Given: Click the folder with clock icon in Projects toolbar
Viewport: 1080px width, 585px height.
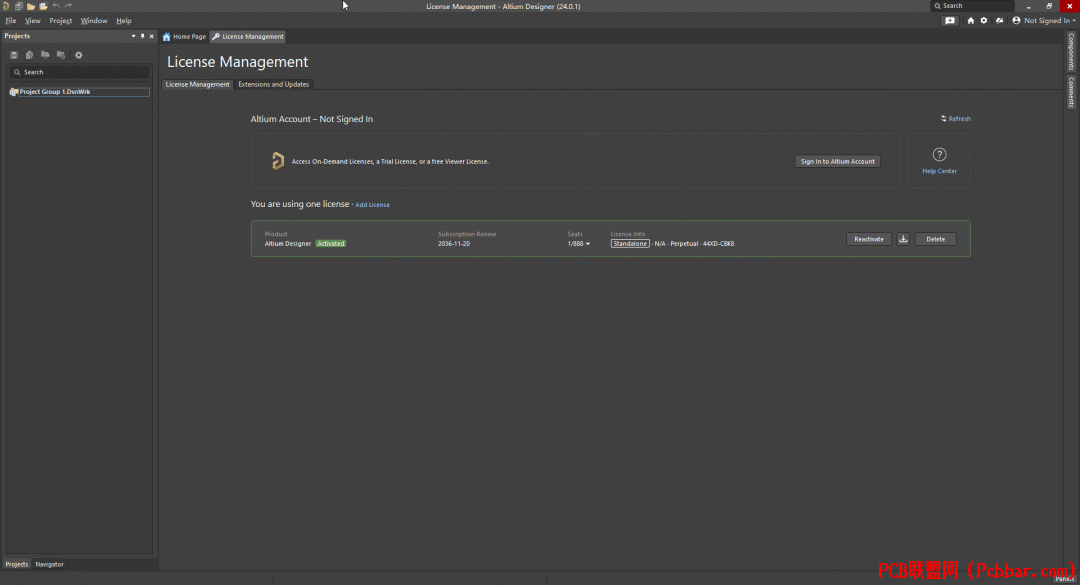Looking at the screenshot, I should coord(61,55).
